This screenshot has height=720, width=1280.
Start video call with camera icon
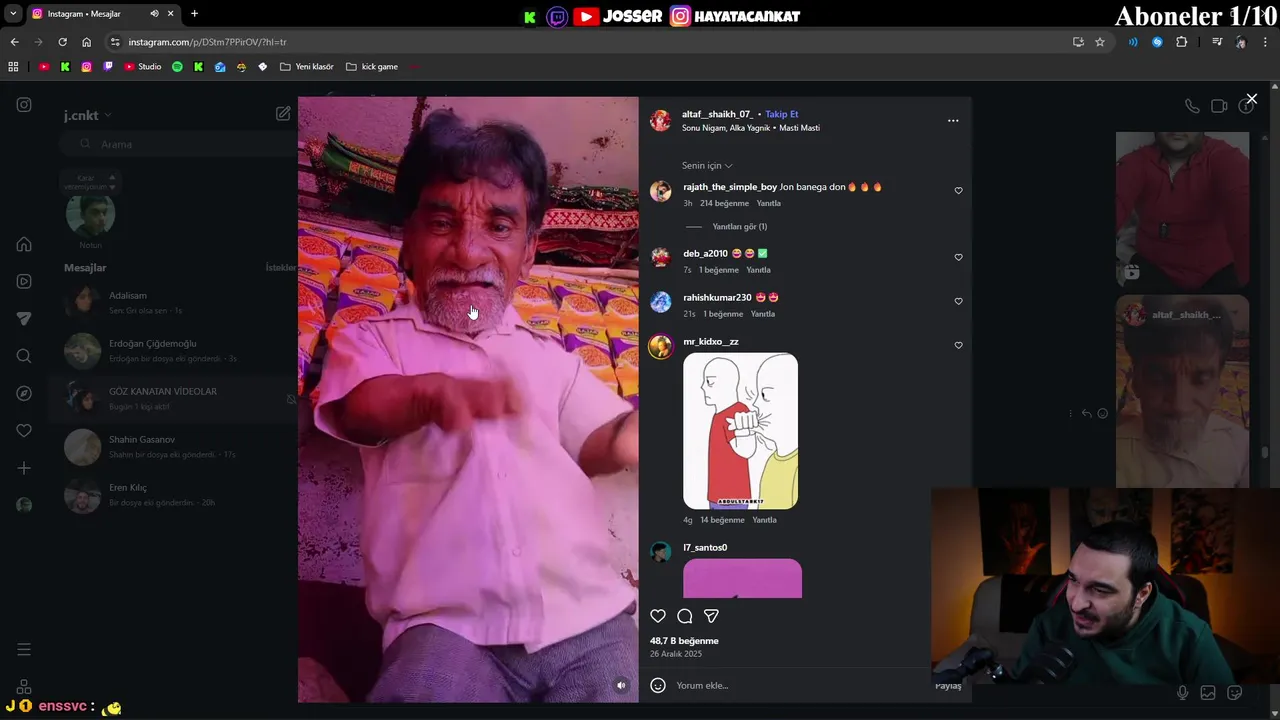pos(1219,106)
